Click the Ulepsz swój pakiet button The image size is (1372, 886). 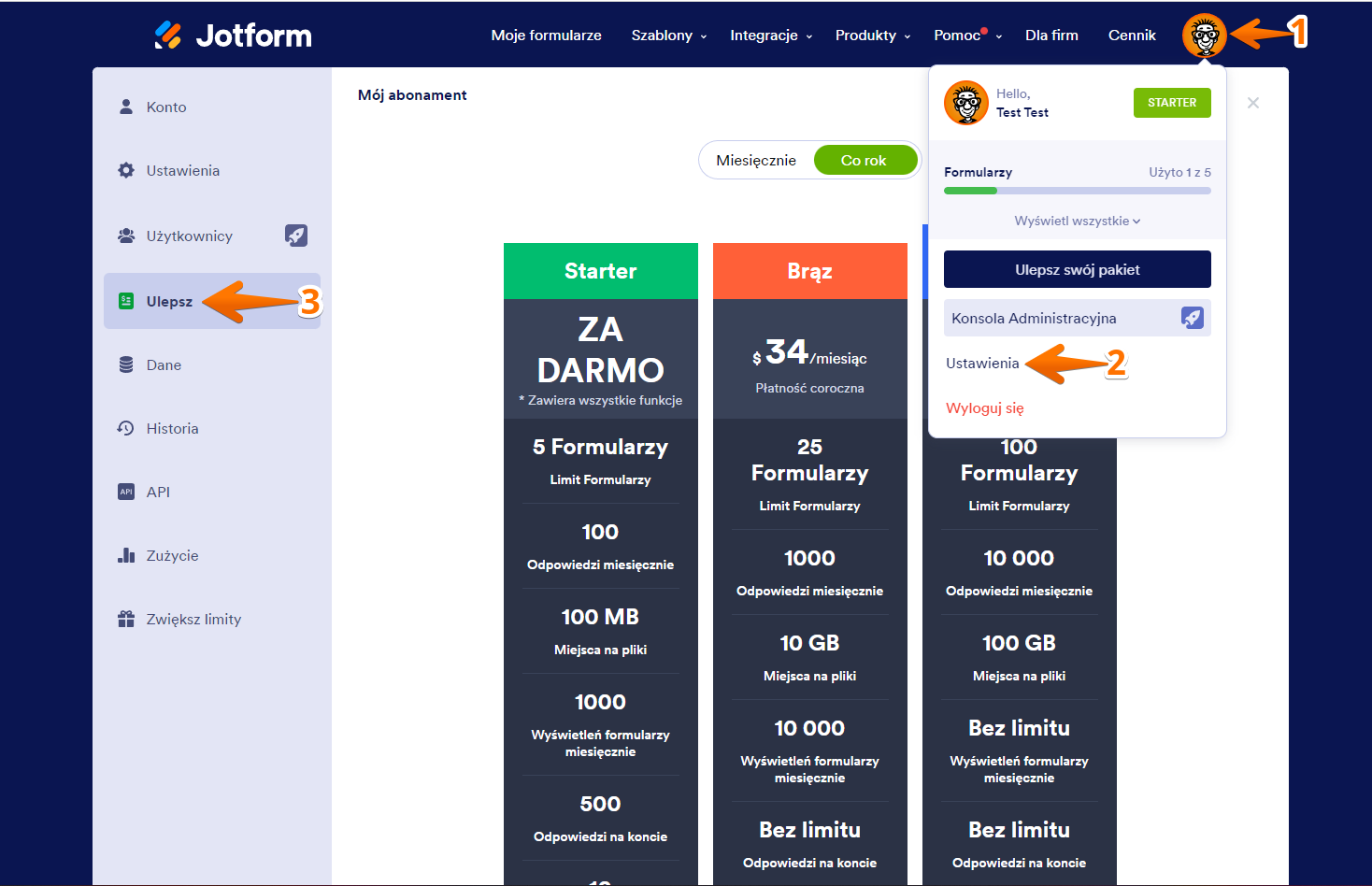(x=1078, y=269)
